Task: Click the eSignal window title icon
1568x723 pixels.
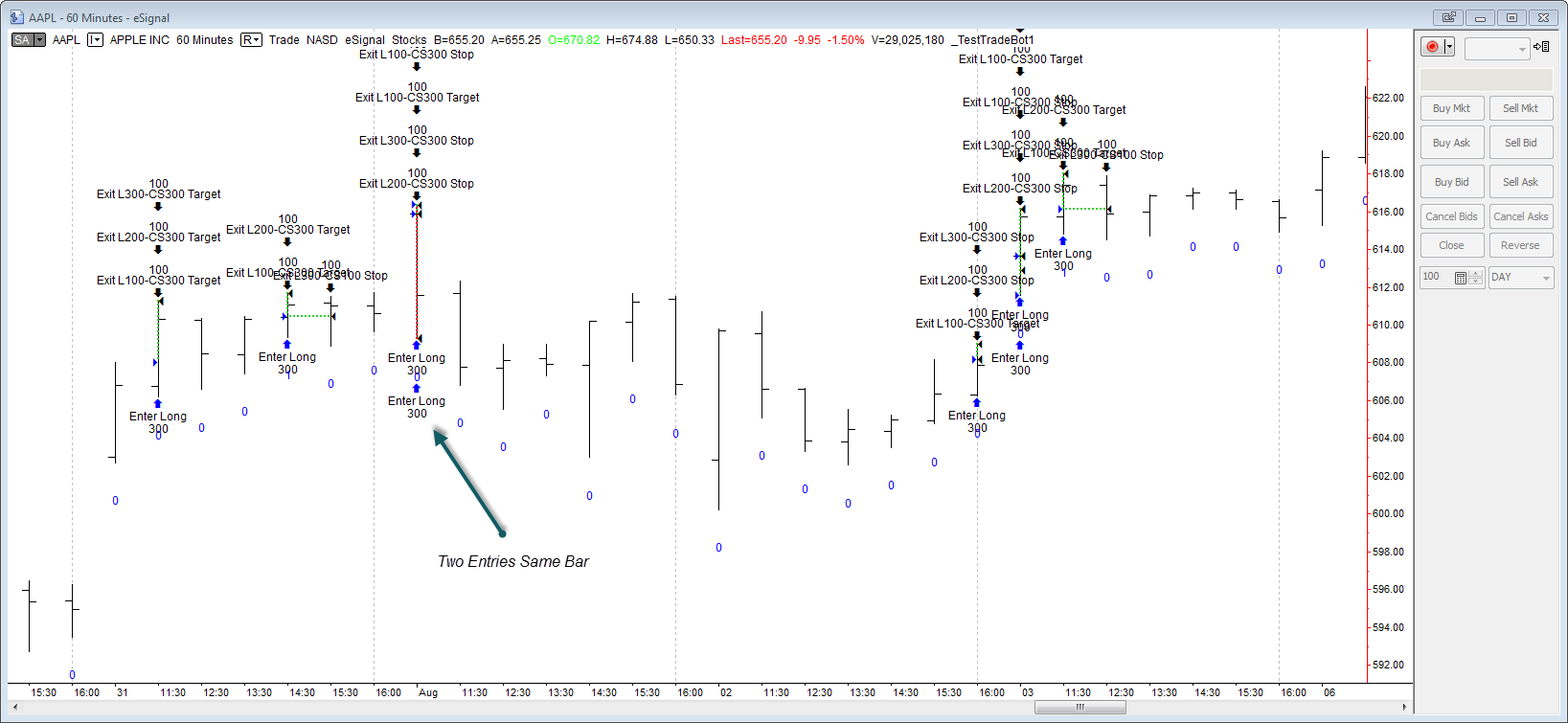Action: [16, 17]
